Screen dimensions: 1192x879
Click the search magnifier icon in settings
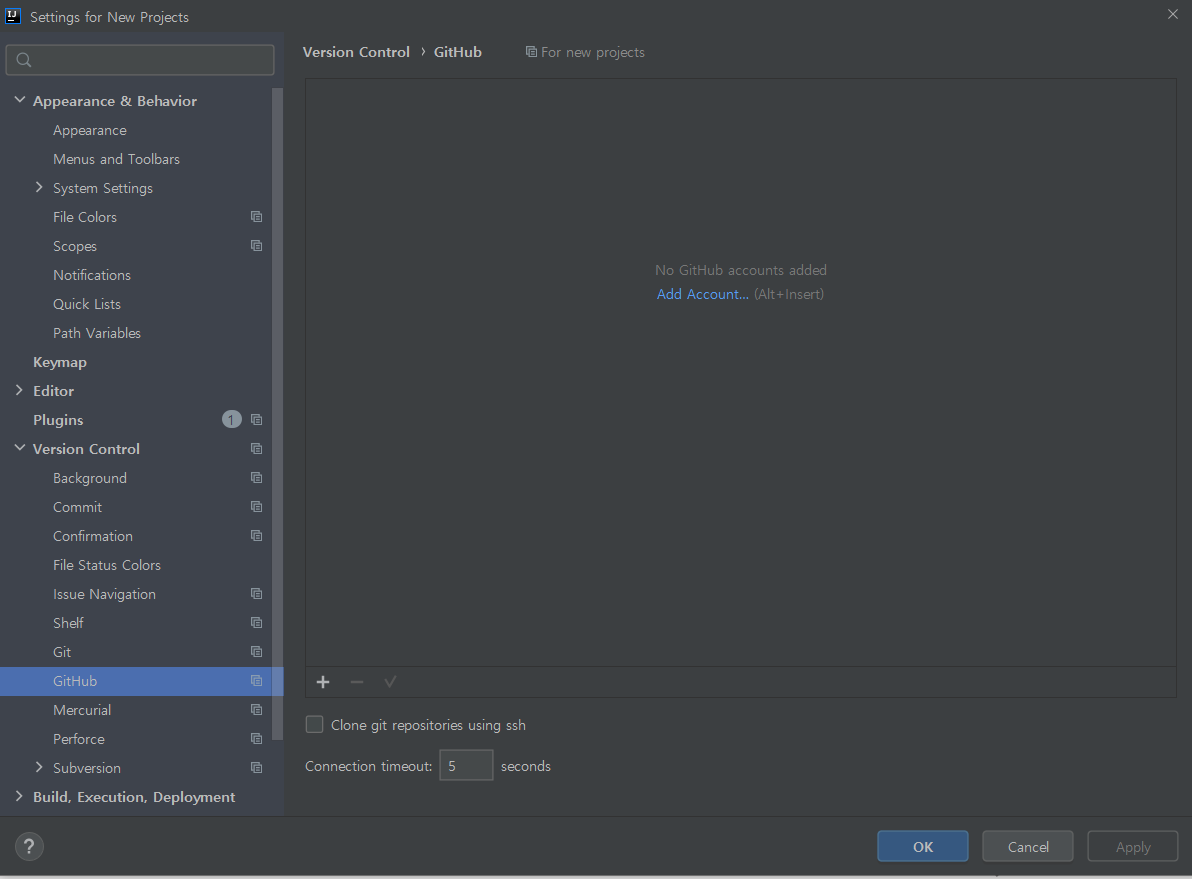click(24, 60)
